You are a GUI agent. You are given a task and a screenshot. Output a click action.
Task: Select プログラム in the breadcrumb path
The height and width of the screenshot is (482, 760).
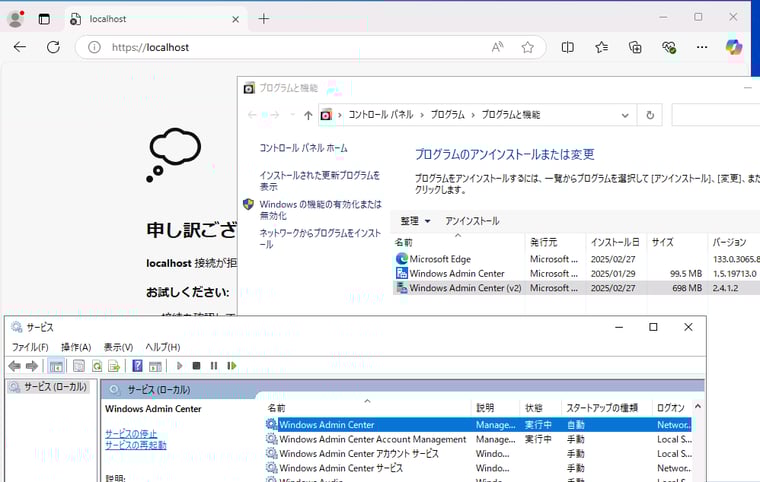[447, 115]
